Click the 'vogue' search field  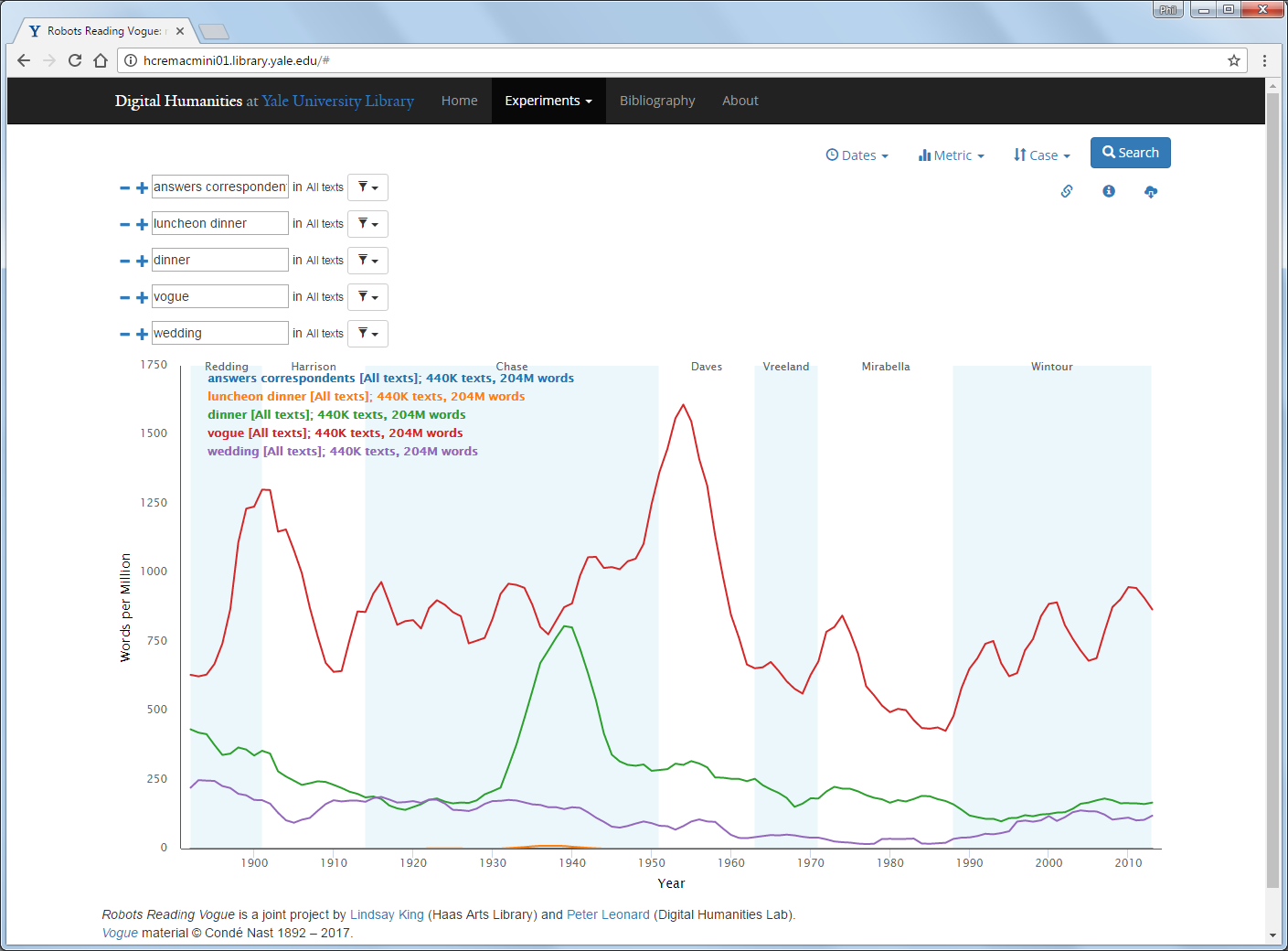[220, 296]
